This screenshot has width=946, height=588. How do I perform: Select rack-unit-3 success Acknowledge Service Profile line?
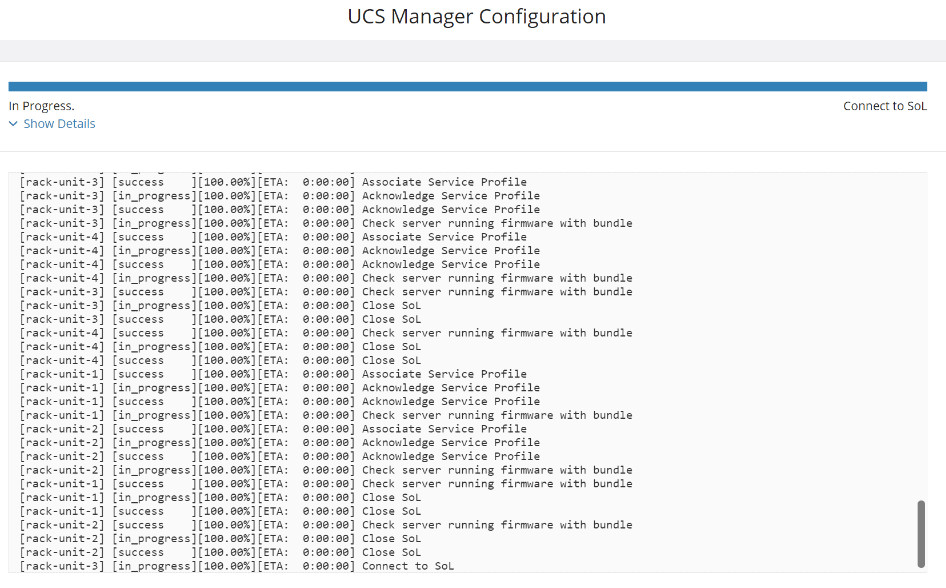[280, 210]
